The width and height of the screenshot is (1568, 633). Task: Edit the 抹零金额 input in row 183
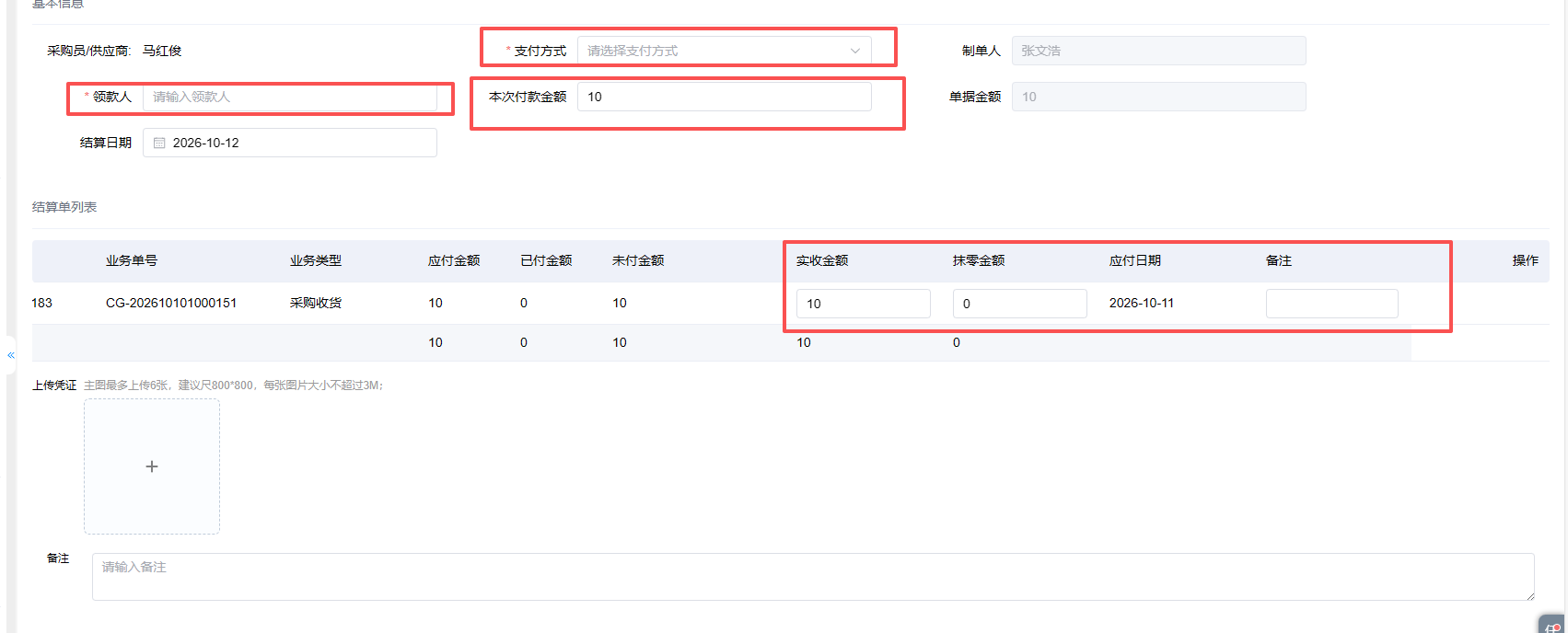coord(1020,304)
